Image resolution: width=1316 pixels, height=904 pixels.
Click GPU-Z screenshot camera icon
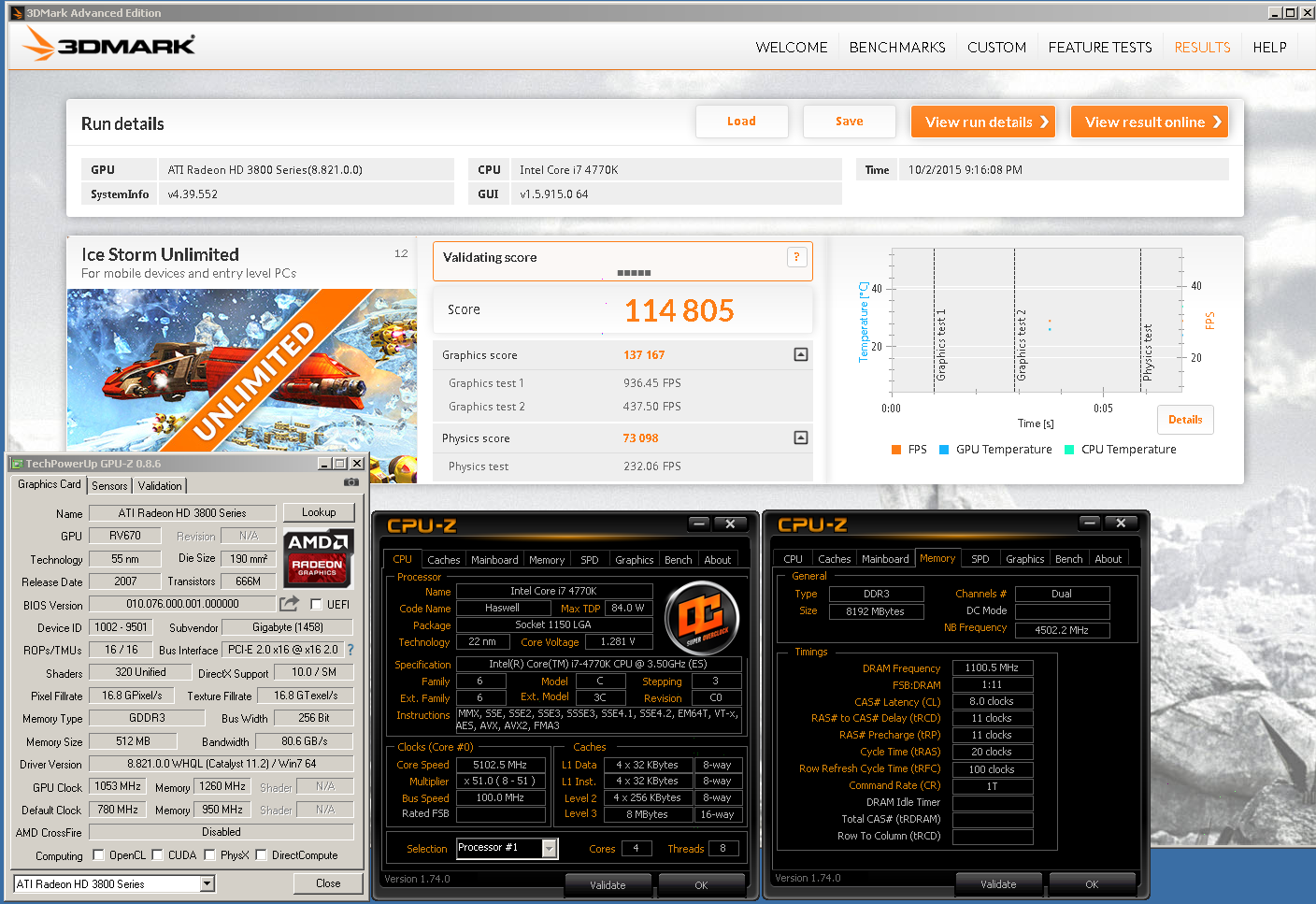click(351, 482)
